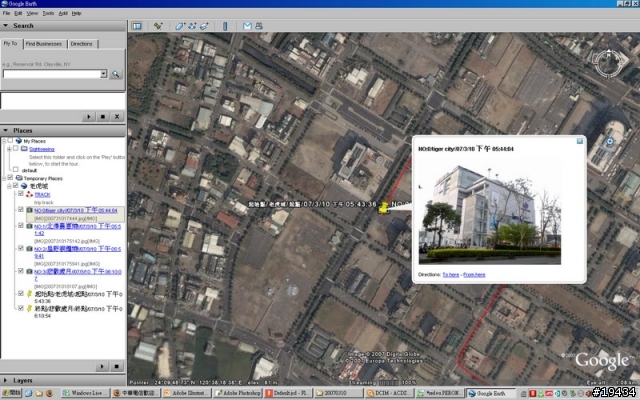Viewport: 640px width, 400px height.
Task: Click the Windows Start button
Action: click(11, 393)
